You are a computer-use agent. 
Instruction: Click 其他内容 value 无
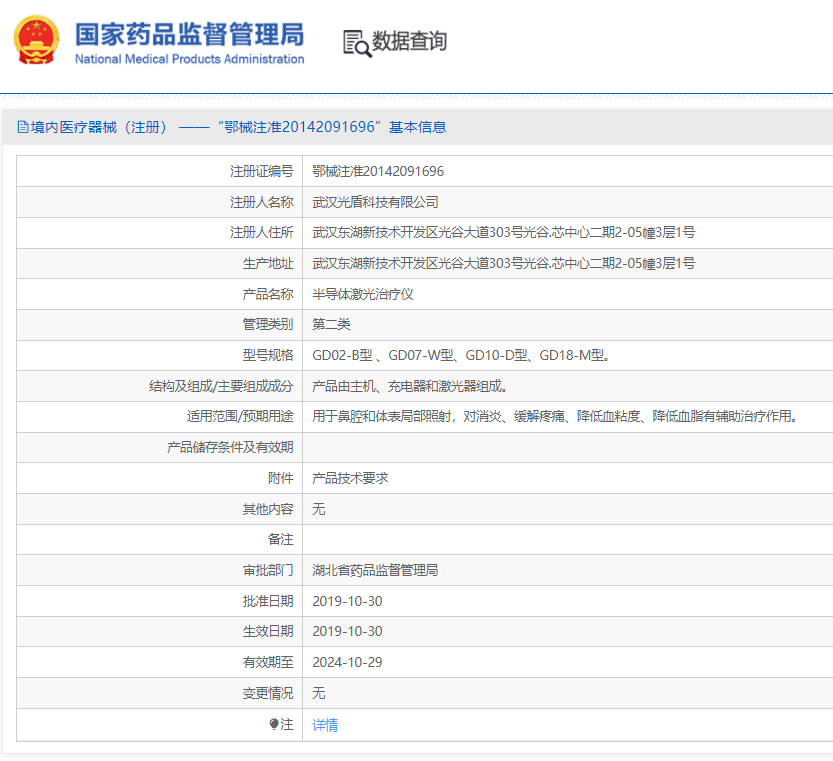pyautogui.click(x=319, y=509)
